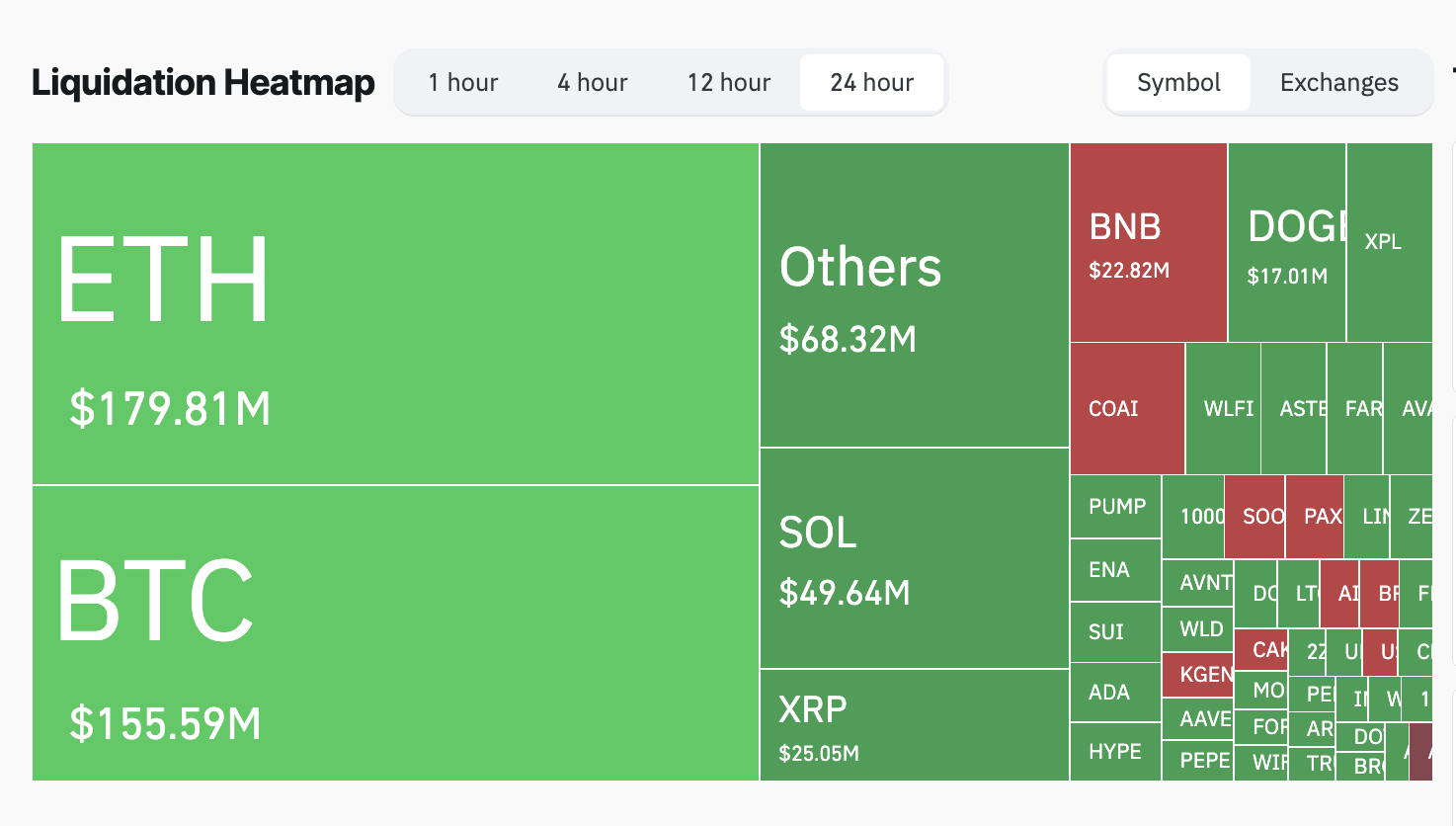This screenshot has width=1456, height=826.
Task: Re-select the 24 hour timeframe tab
Action: tap(871, 83)
